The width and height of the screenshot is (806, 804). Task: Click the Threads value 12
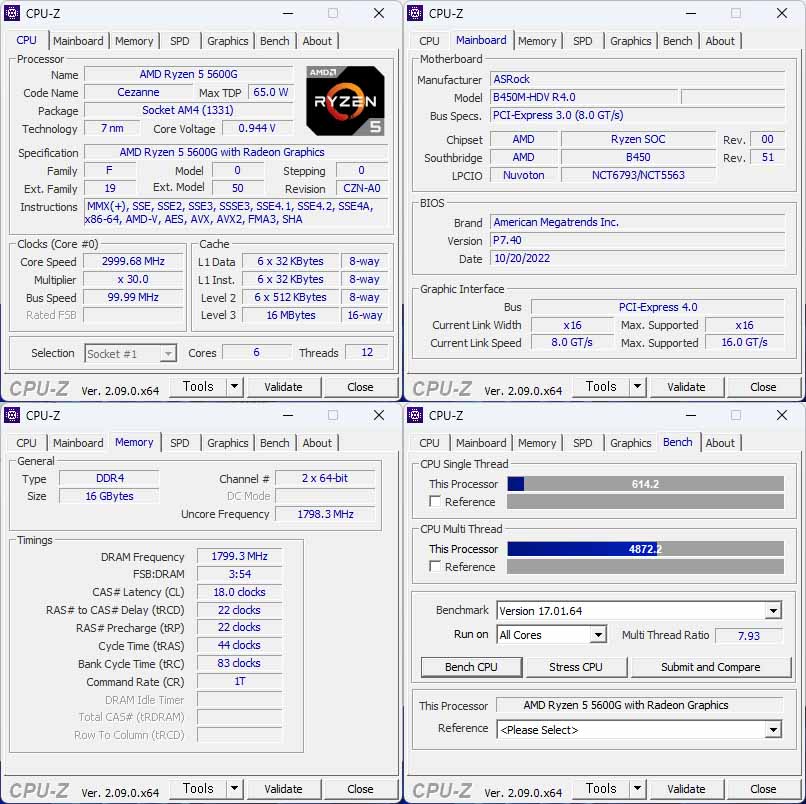click(367, 352)
